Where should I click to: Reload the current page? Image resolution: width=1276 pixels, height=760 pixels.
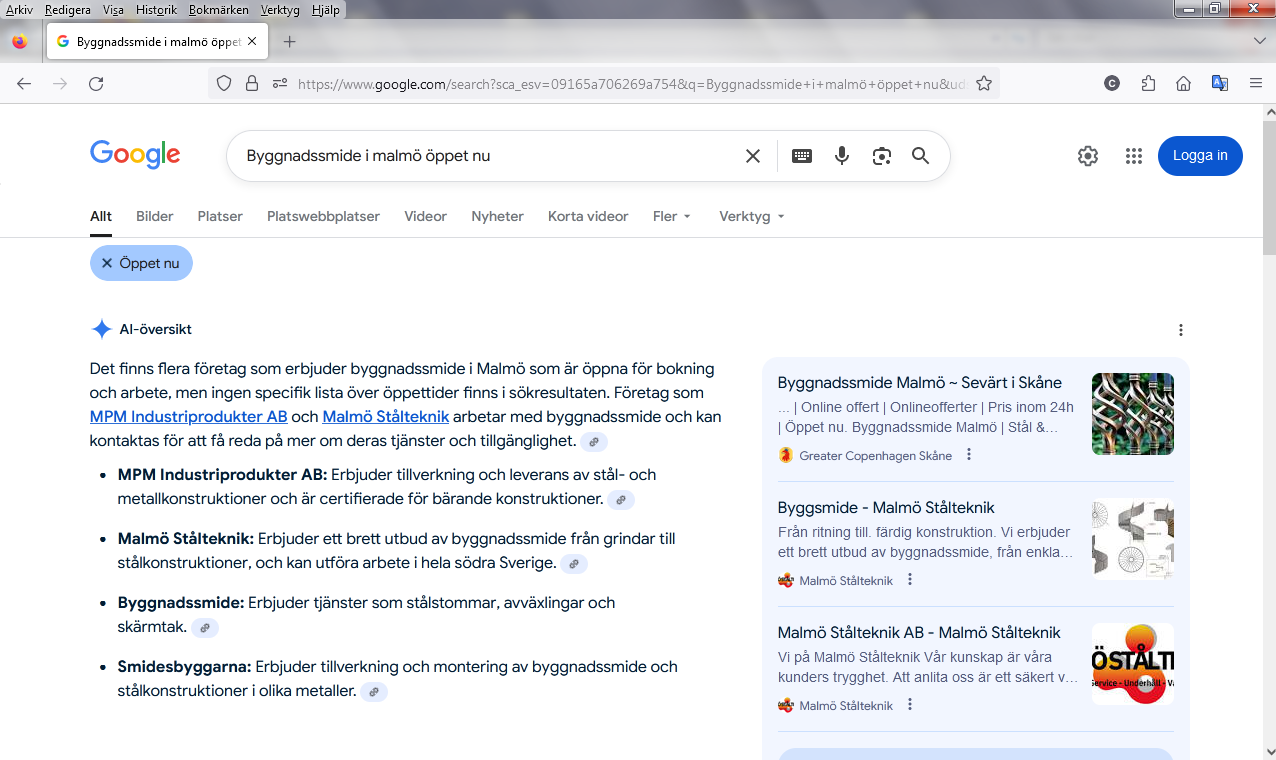[96, 84]
